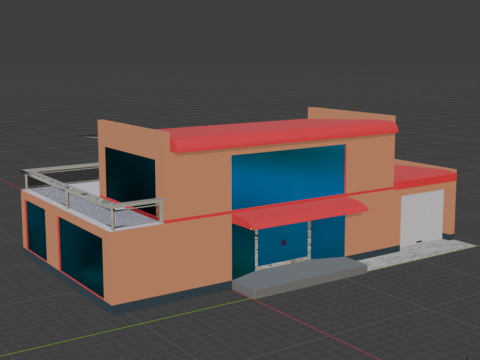480x360 pixels.
Task: Click the red canopy above the garage door
Action: (425, 177)
